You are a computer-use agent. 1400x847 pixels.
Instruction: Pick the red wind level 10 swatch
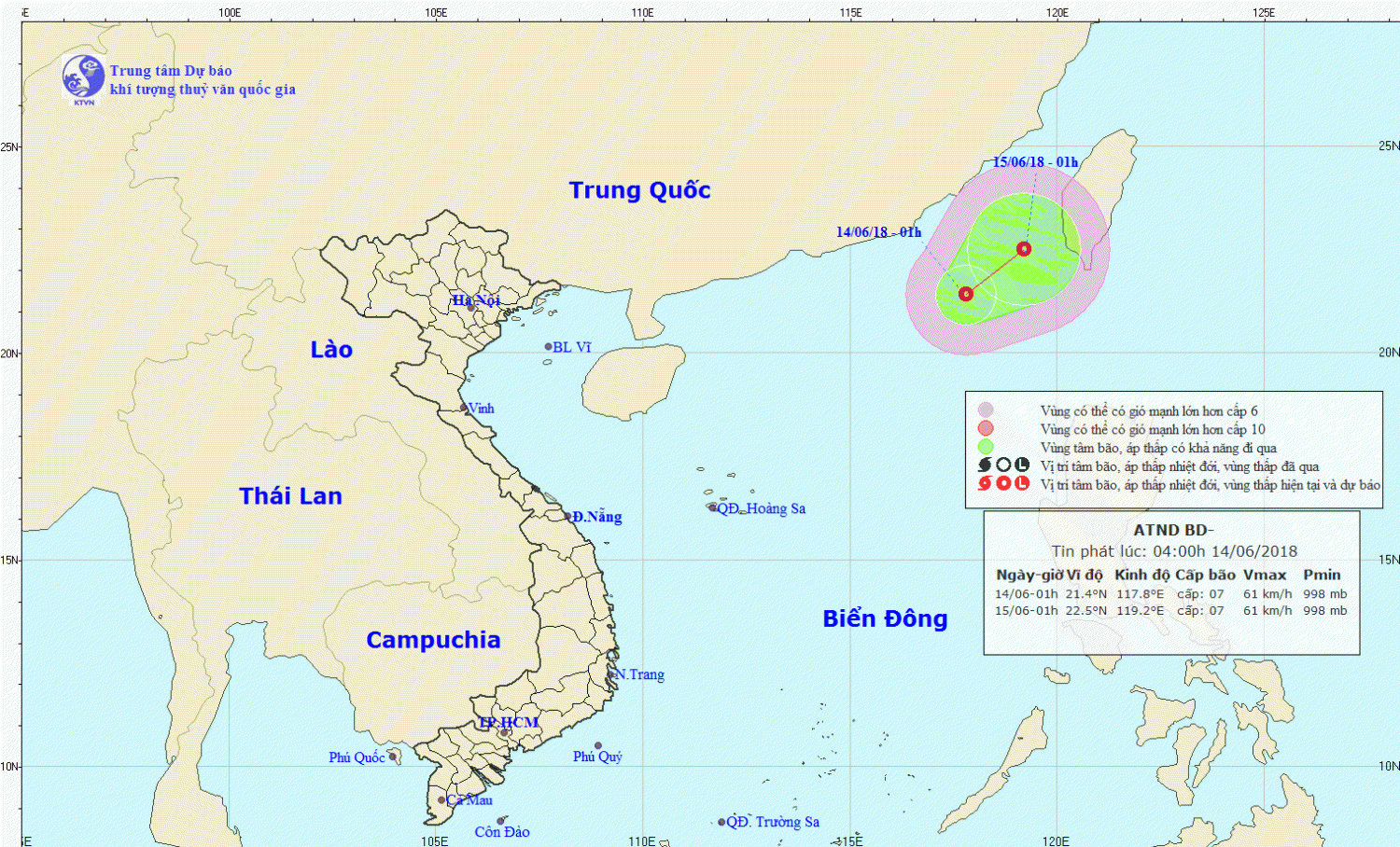tap(986, 428)
